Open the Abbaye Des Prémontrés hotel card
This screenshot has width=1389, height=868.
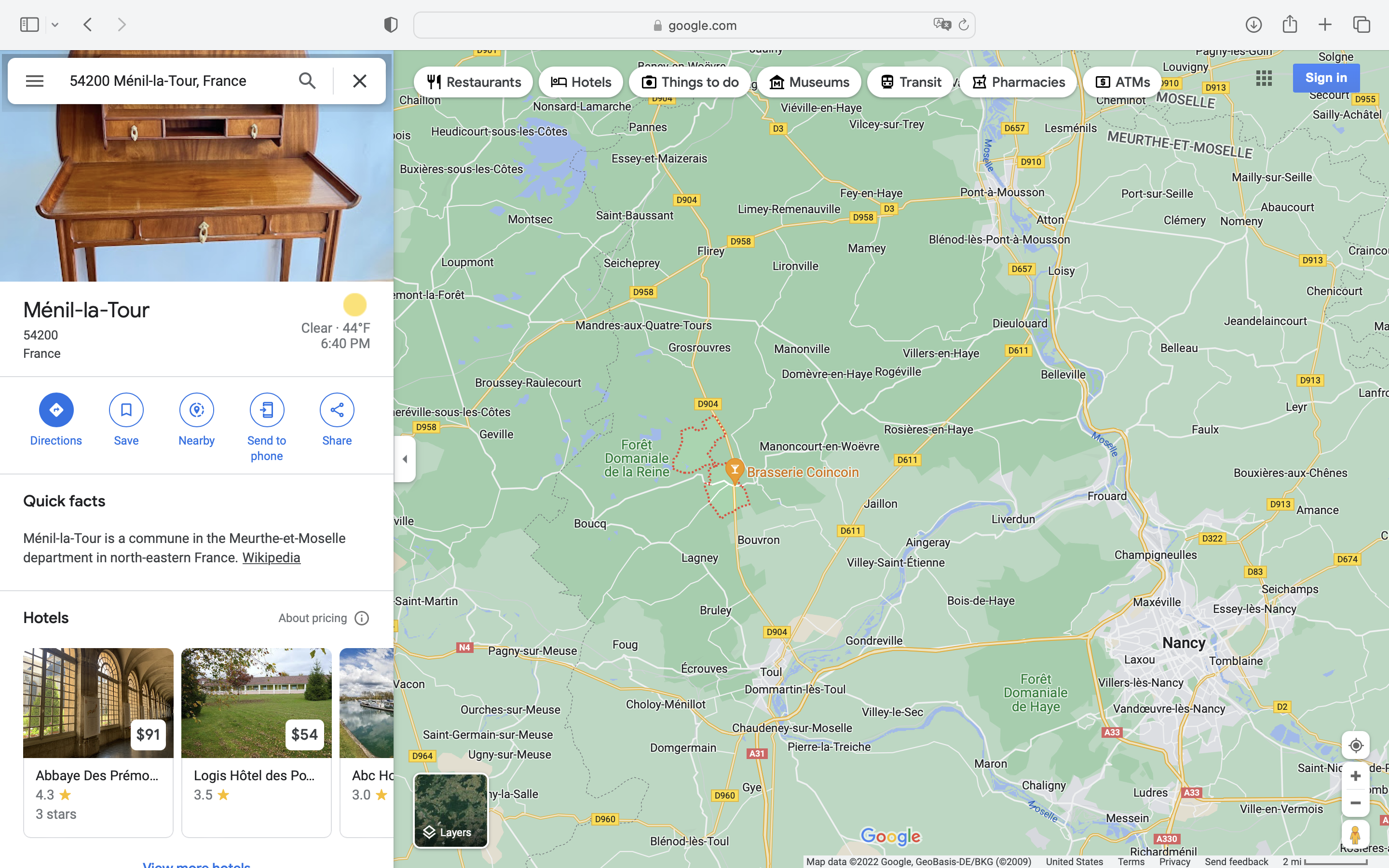[x=98, y=742]
